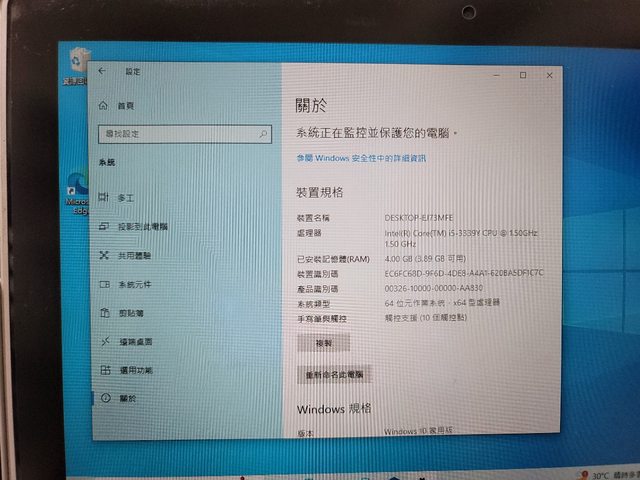This screenshot has width=640, height=480.
Task: Open the 多工 multitasking icon
Action: tap(104, 197)
